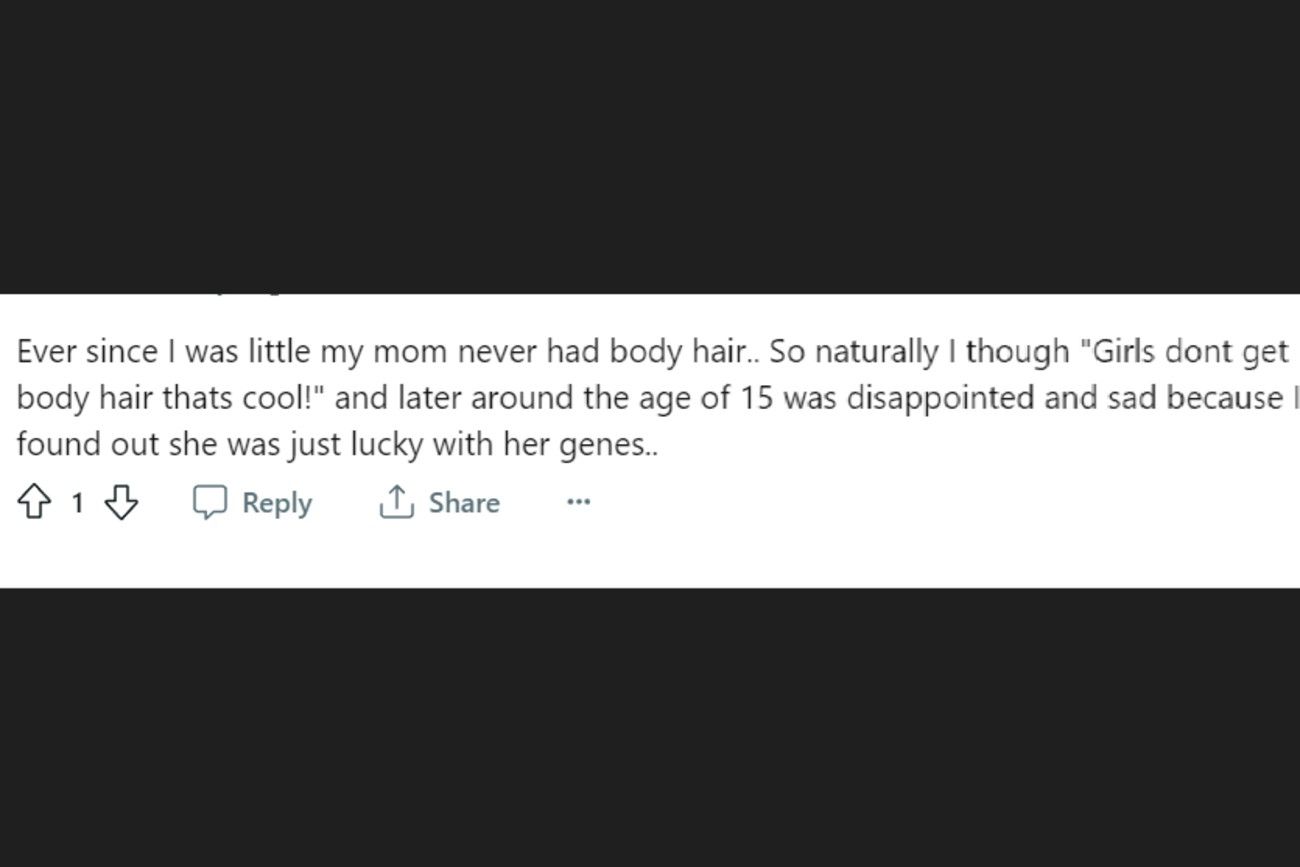Click the Share upload-arrow icon
This screenshot has height=867, width=1300.
click(x=396, y=502)
